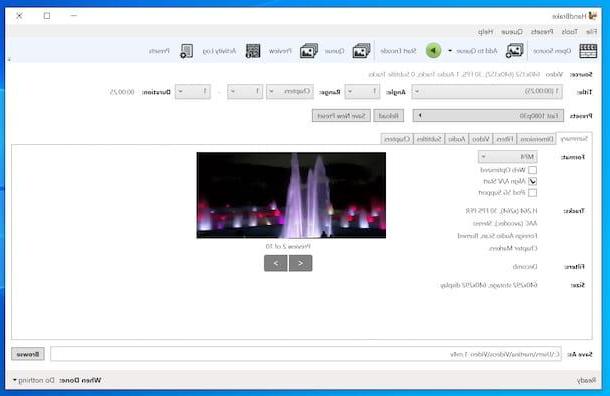Open the starting chapter dropdown
The width and height of the screenshot is (610, 396).
[245, 92]
